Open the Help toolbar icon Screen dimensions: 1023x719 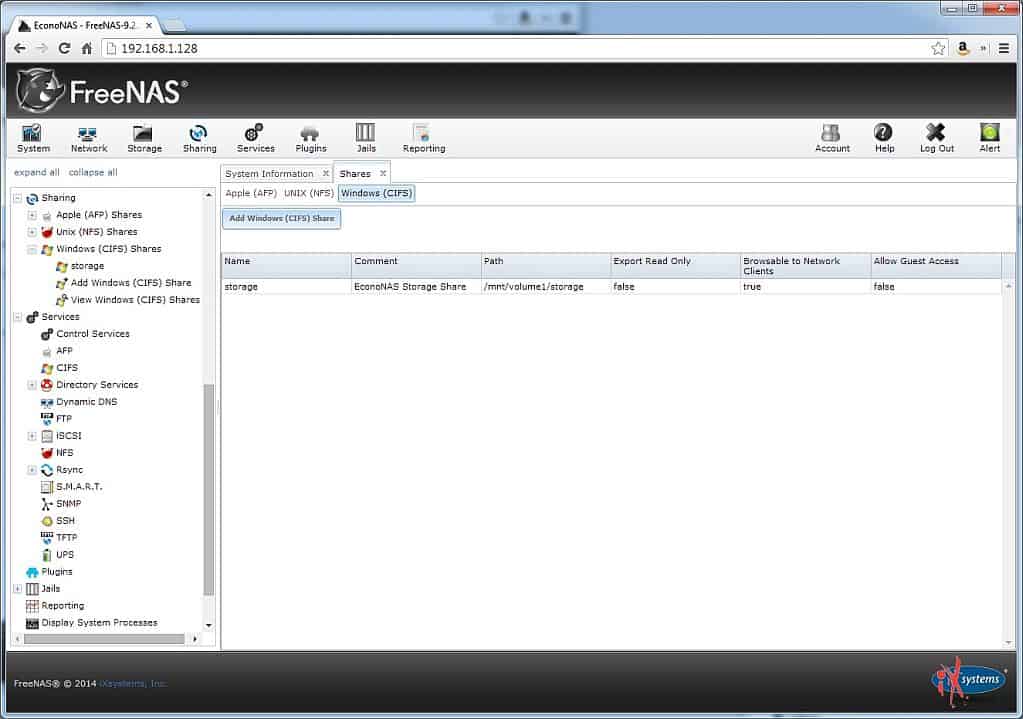point(884,138)
